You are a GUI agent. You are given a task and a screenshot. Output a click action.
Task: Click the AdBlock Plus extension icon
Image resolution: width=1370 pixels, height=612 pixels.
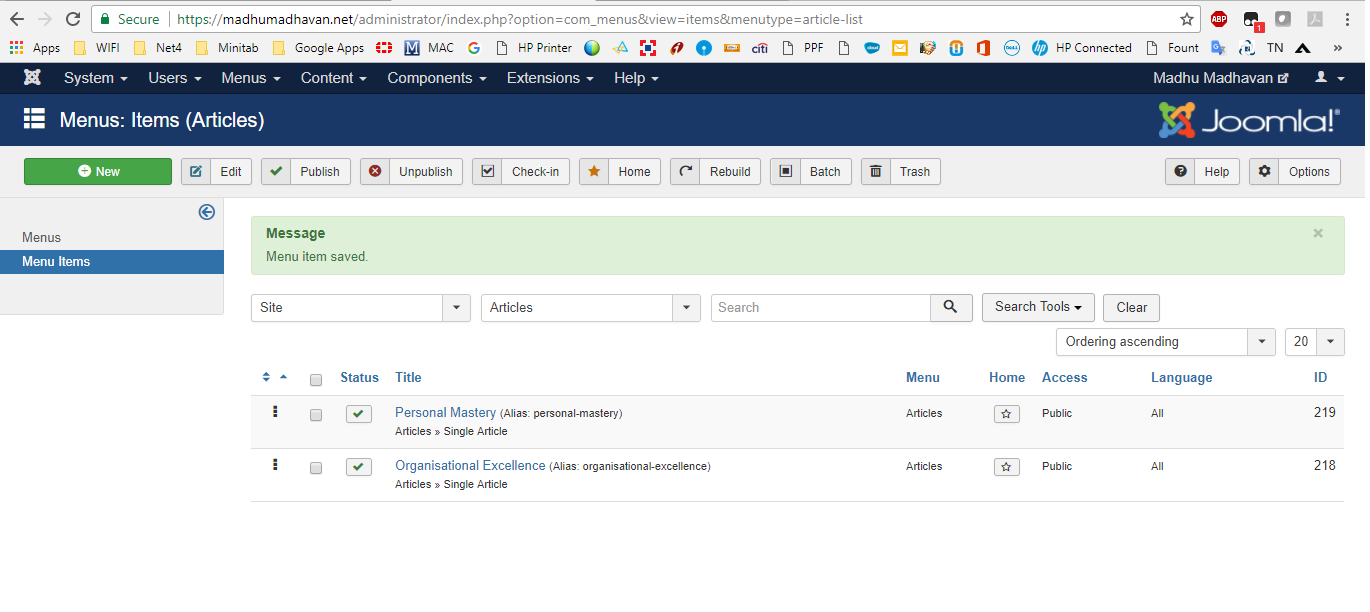coord(1218,19)
